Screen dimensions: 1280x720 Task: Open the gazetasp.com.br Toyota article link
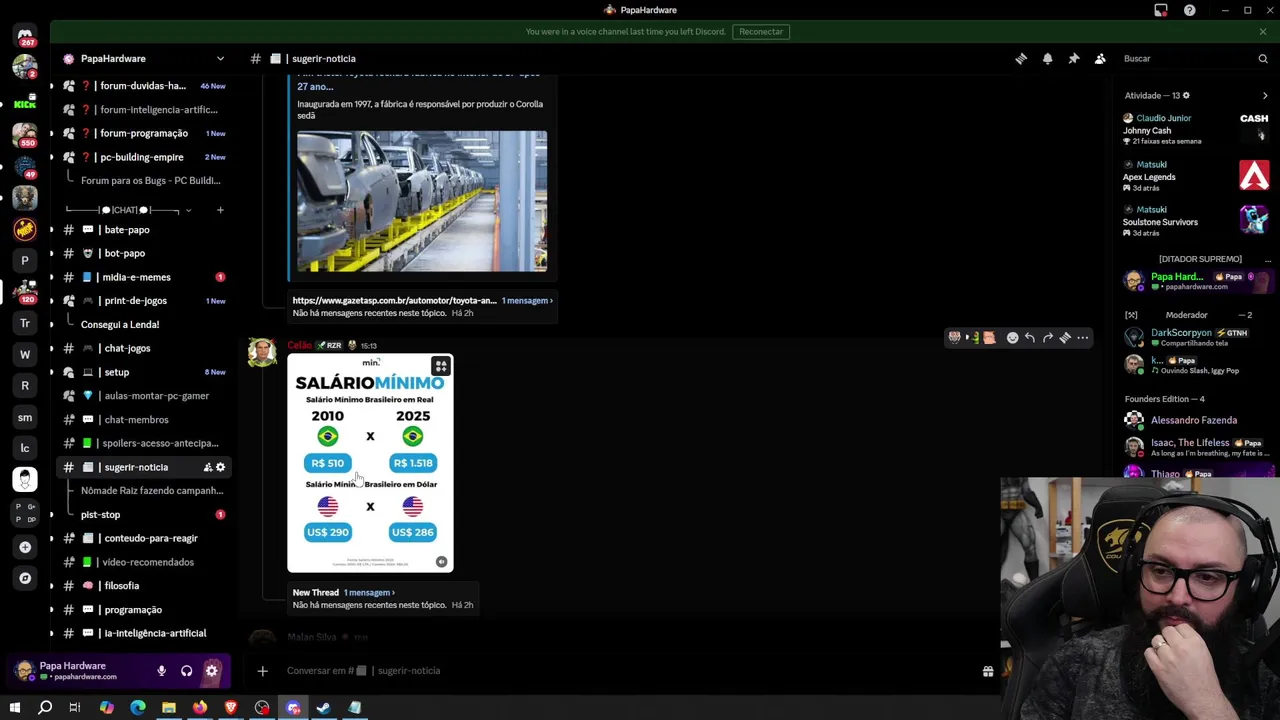point(394,301)
